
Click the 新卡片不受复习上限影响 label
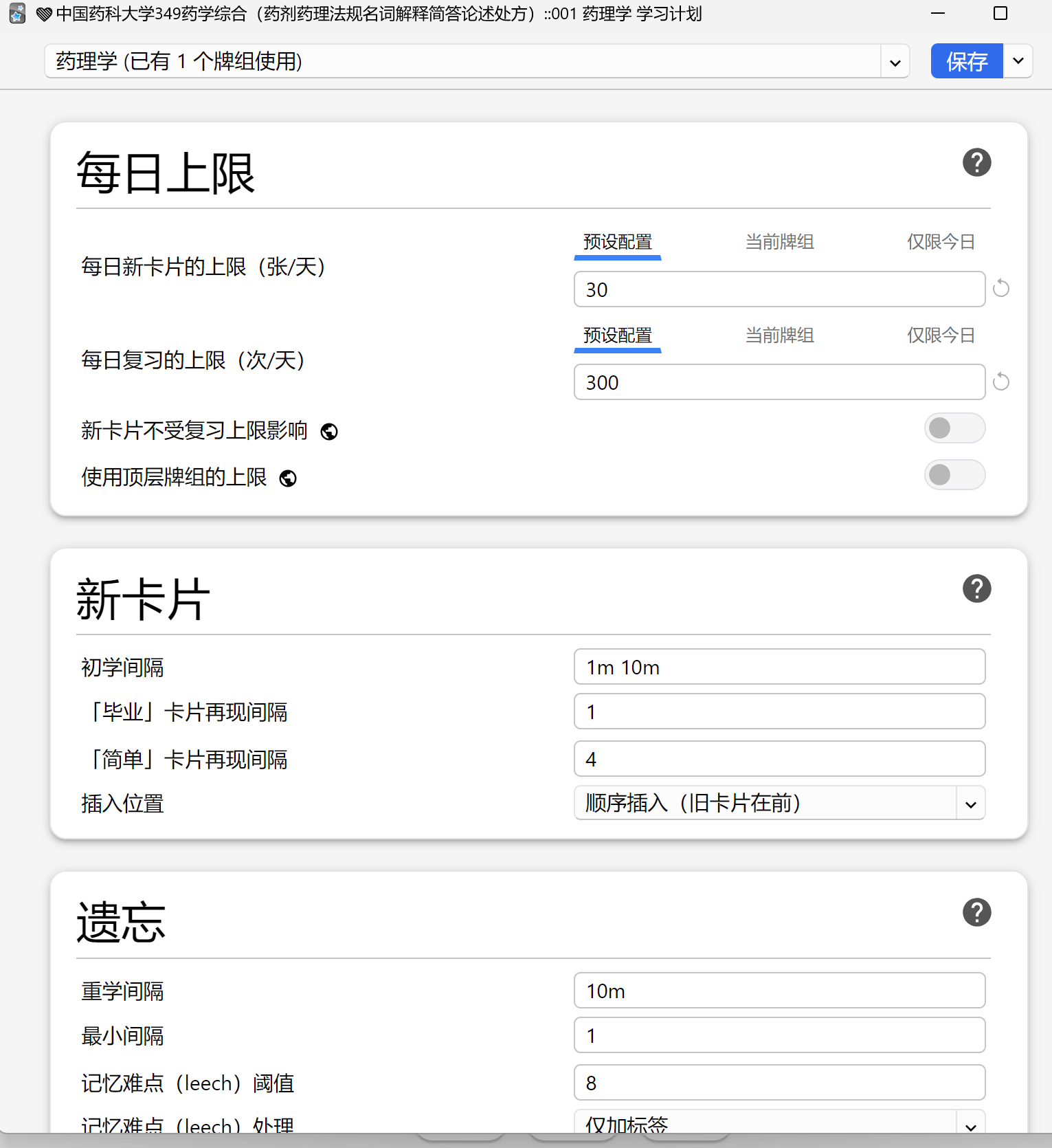[x=194, y=431]
